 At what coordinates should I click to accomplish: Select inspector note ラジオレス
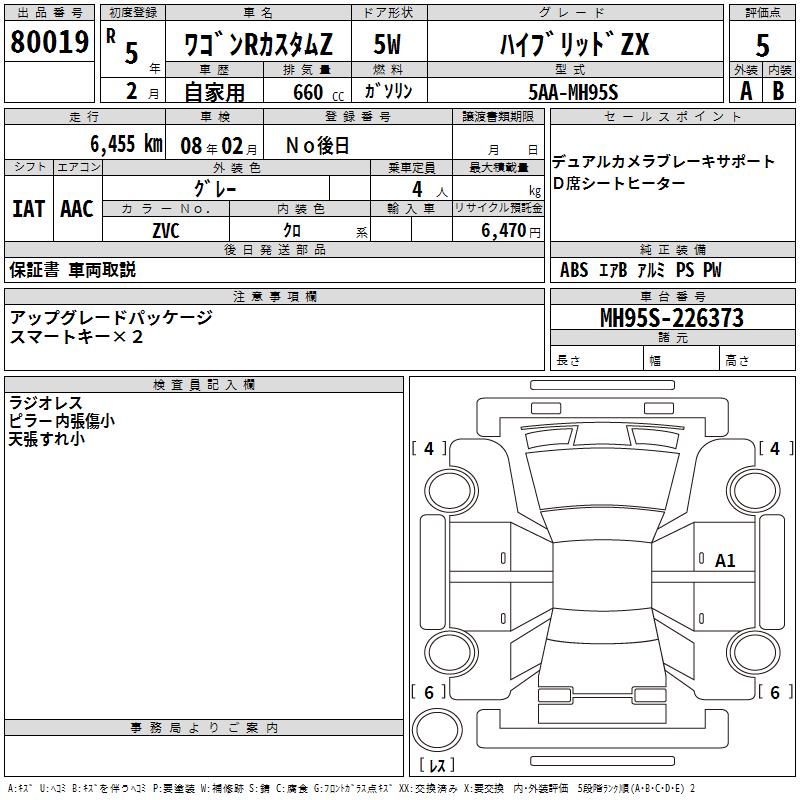click(x=45, y=403)
